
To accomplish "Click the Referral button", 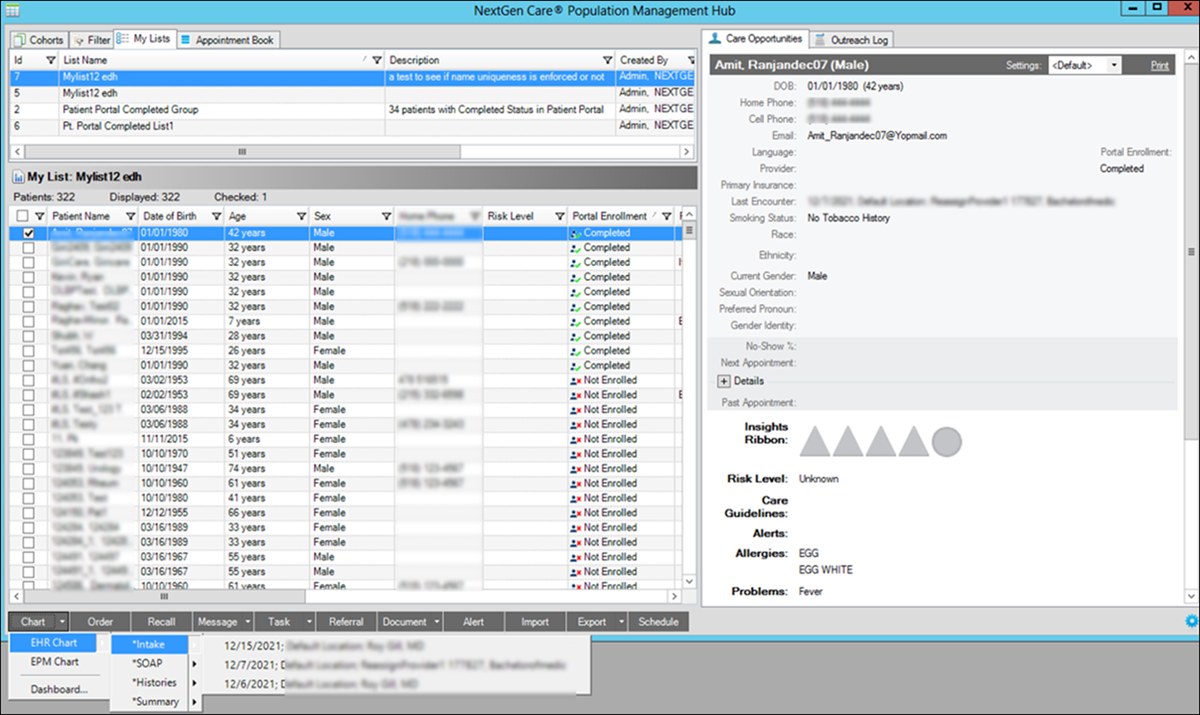I will coord(347,622).
